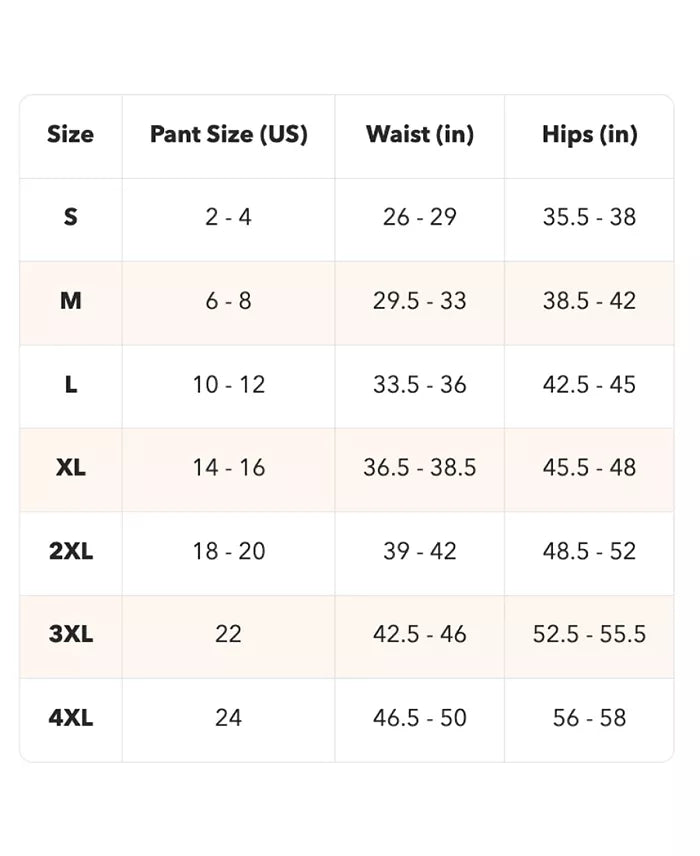Screen dimensions: 700x856
Task: Click hips value 56 - 58
Action: [589, 718]
